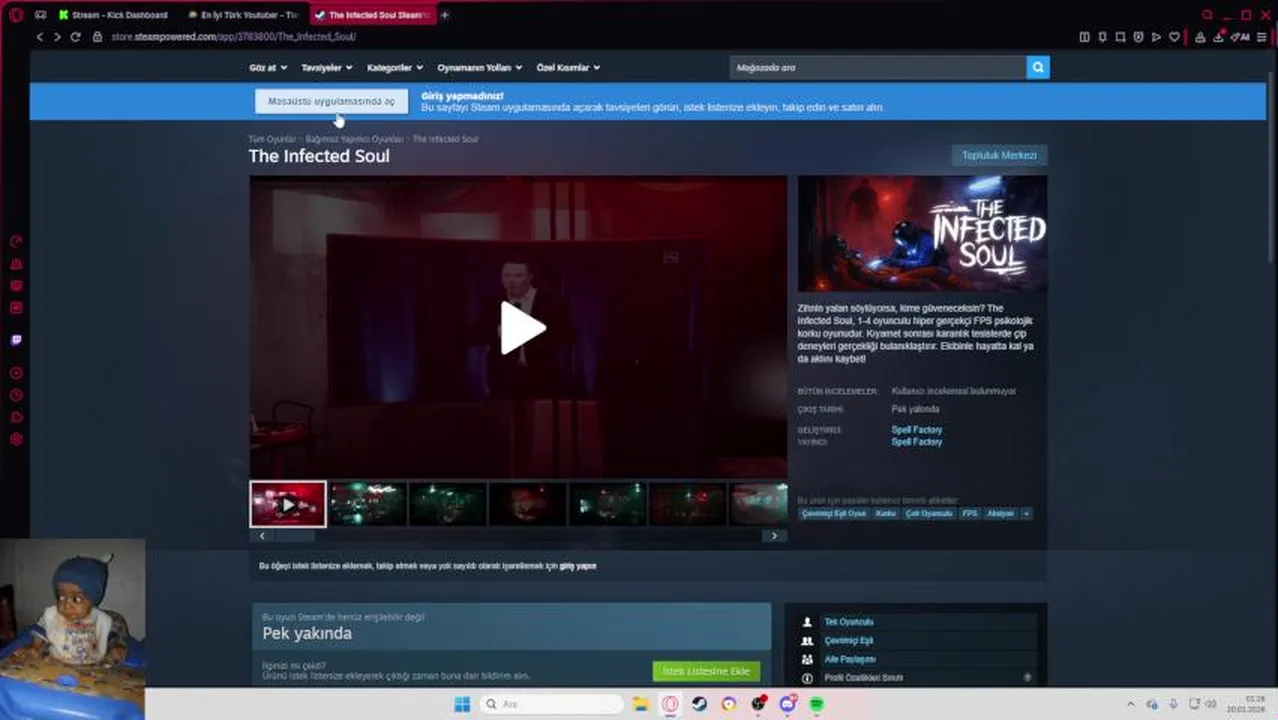Click the giriş yapın login link

coord(578,566)
